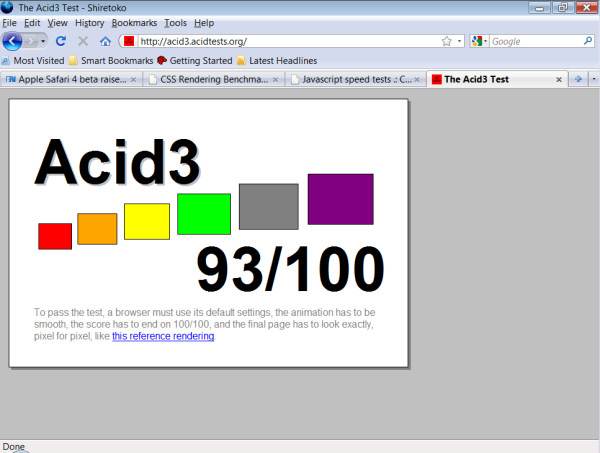The image size is (600, 453).
Task: Open the History menu
Action: [x=90, y=23]
